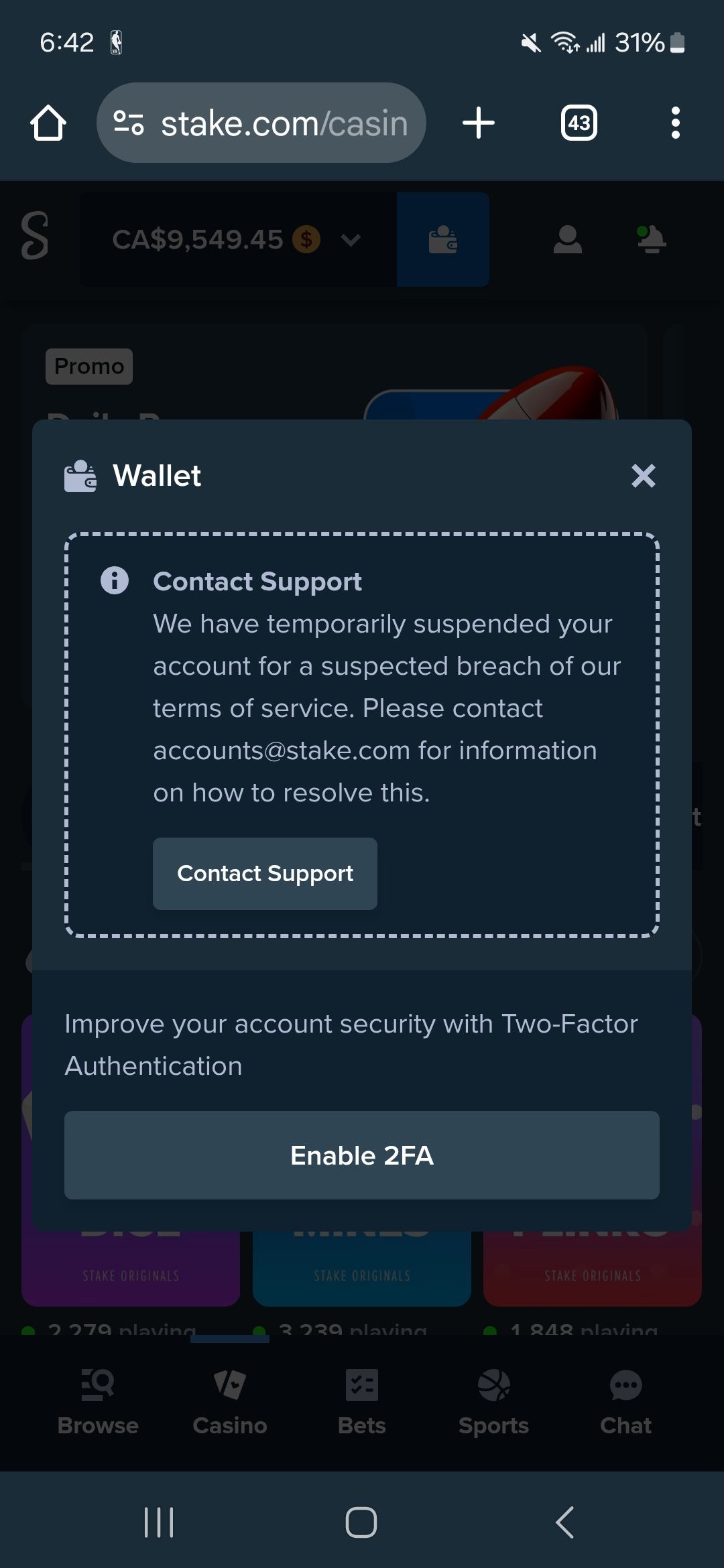This screenshot has width=724, height=1568.
Task: View site information icon in address bar
Action: coord(129,123)
